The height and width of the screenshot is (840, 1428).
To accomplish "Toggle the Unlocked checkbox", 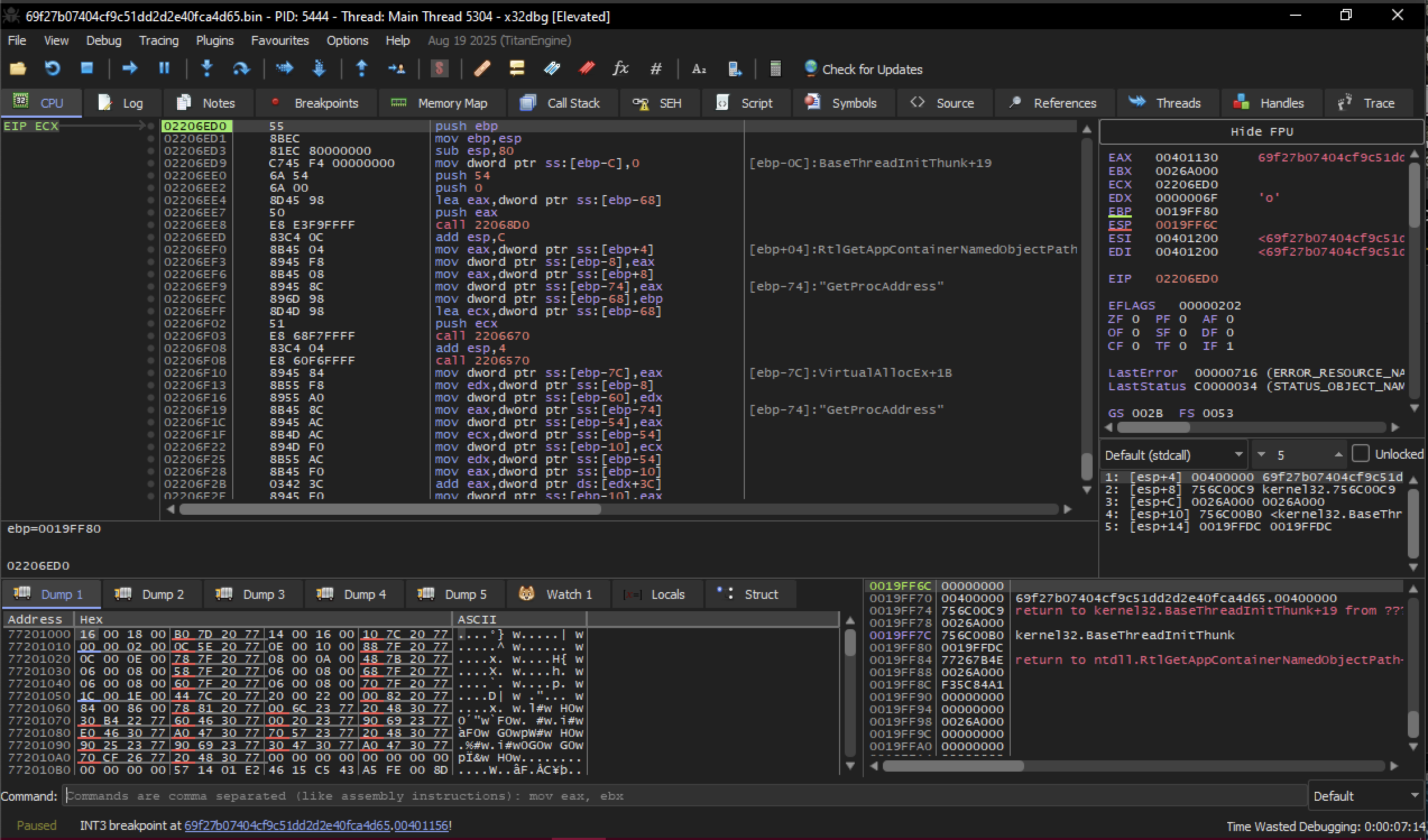I will [x=1360, y=454].
